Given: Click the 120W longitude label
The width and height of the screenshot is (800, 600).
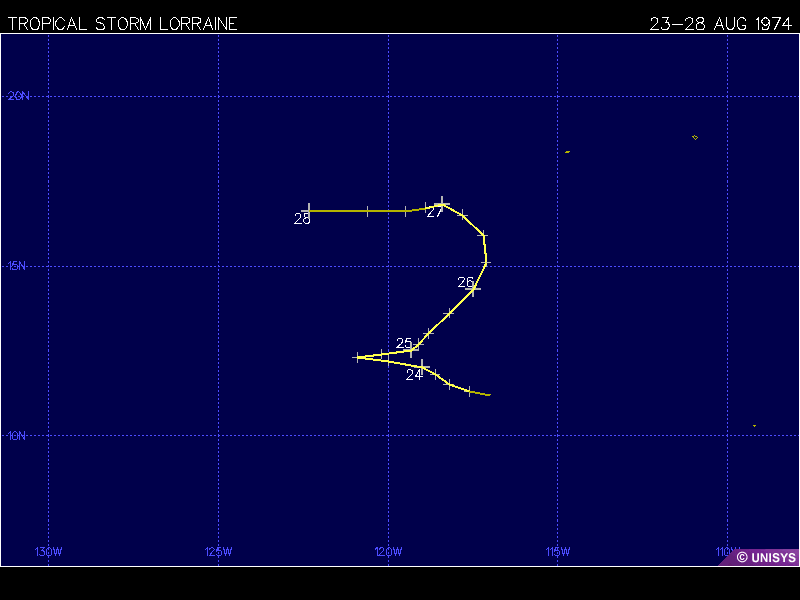Looking at the screenshot, I should 388,552.
